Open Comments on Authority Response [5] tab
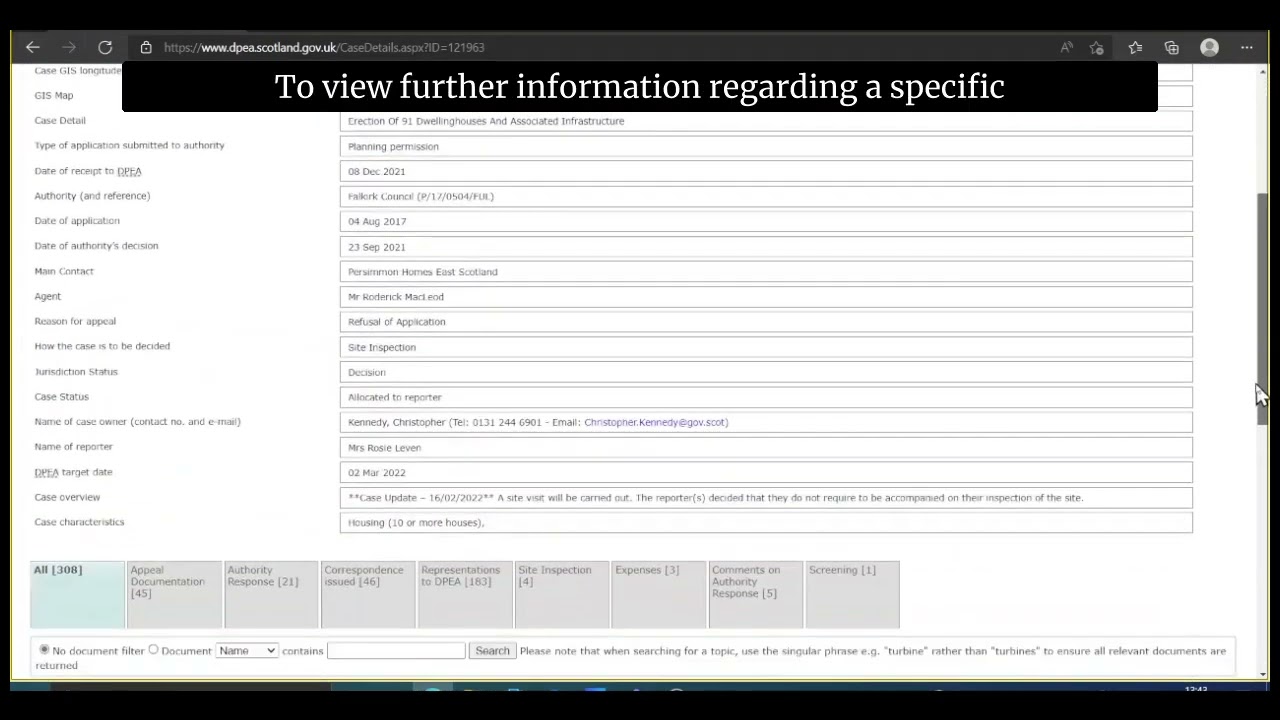 (756, 594)
